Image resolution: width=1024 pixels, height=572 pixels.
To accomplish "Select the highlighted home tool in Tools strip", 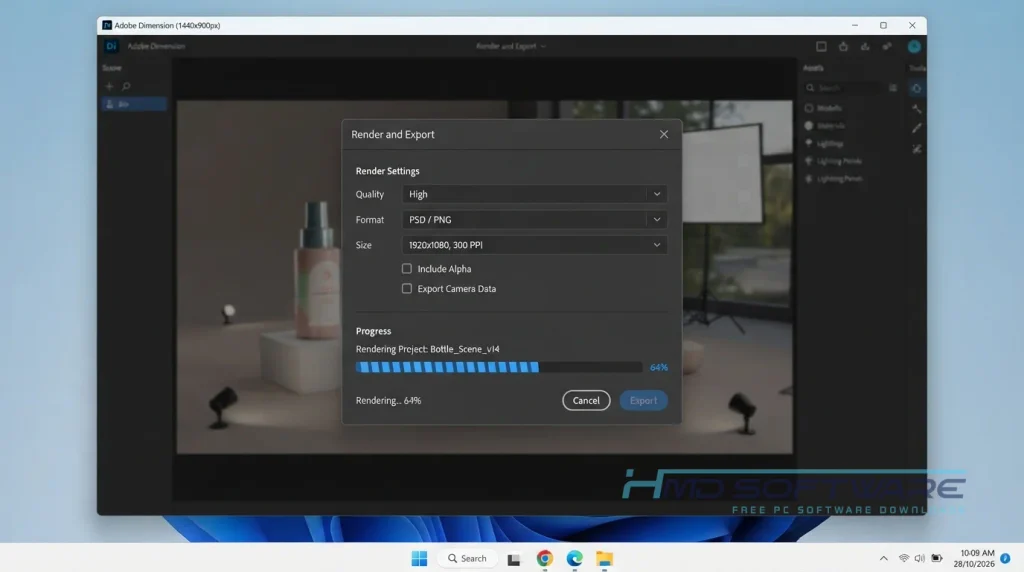I will click(917, 88).
